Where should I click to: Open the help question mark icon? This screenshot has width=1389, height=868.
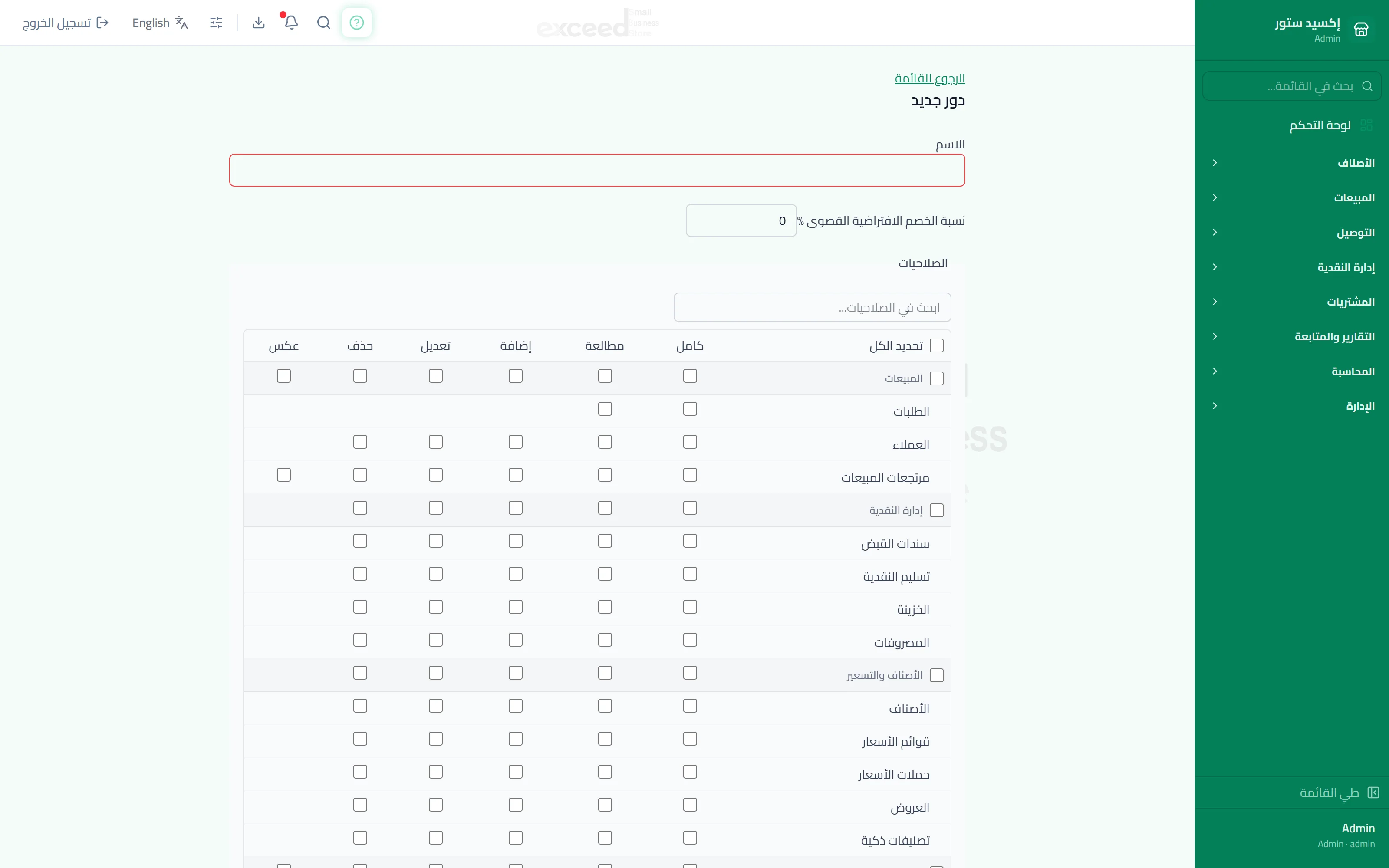[356, 23]
